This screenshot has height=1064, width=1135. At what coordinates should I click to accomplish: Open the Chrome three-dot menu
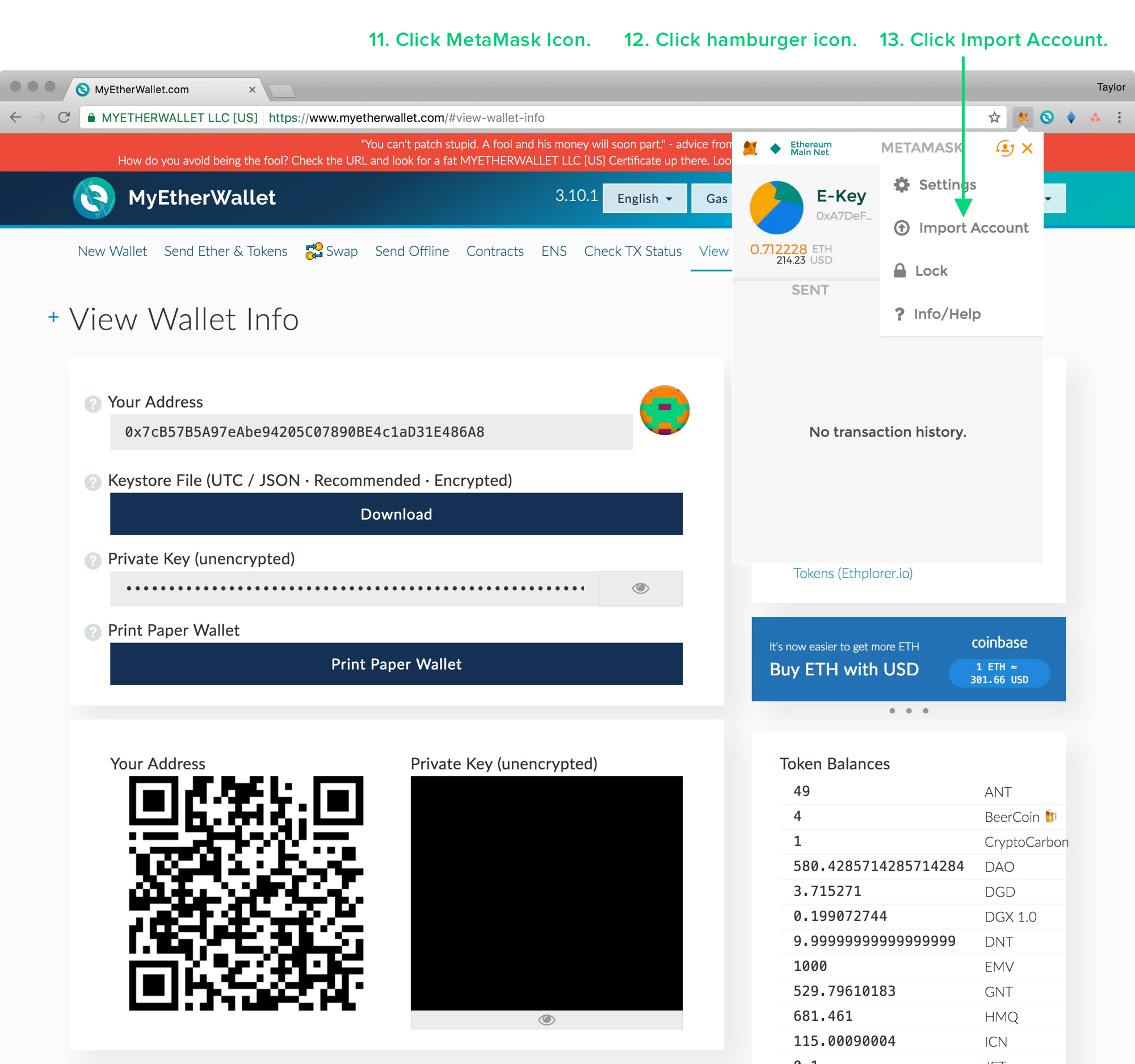click(1119, 117)
